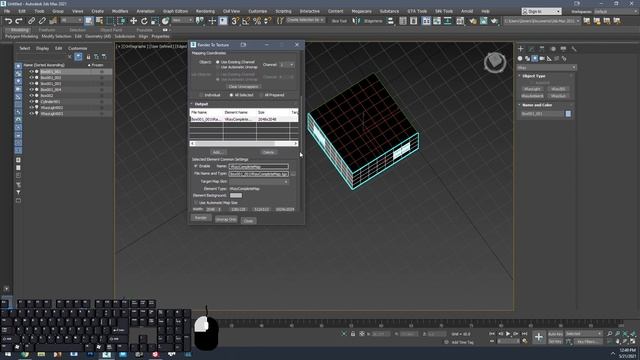
Task: Open the Channel dropdown in Mapping Coordinates
Action: coord(287,64)
